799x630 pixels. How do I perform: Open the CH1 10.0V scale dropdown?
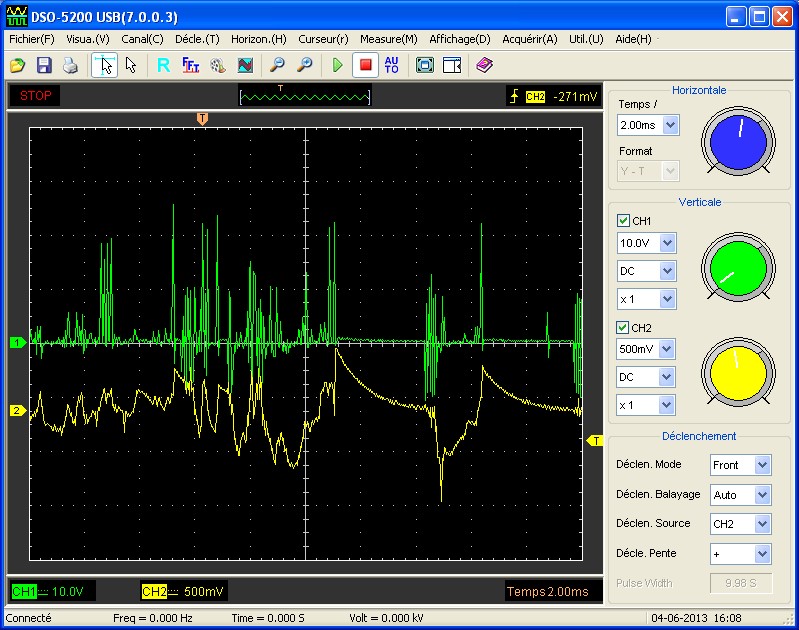646,243
